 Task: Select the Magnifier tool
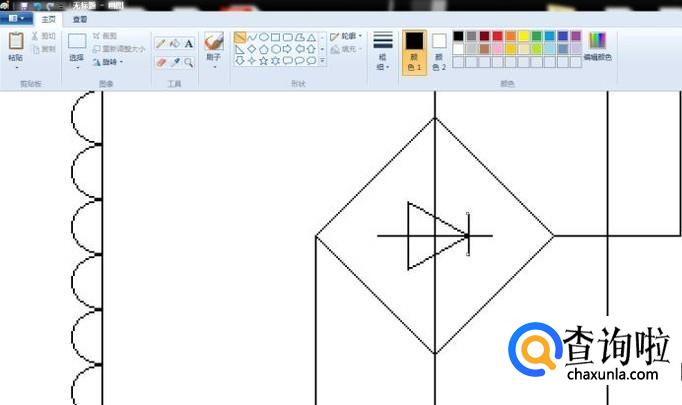coord(188,62)
